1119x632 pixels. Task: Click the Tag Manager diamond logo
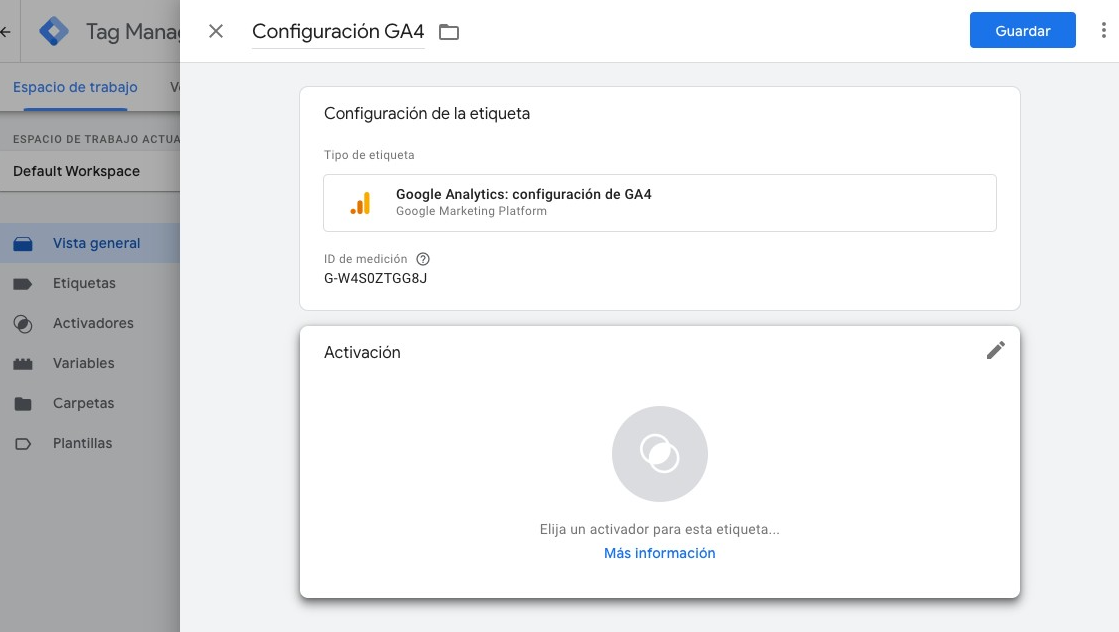point(54,31)
